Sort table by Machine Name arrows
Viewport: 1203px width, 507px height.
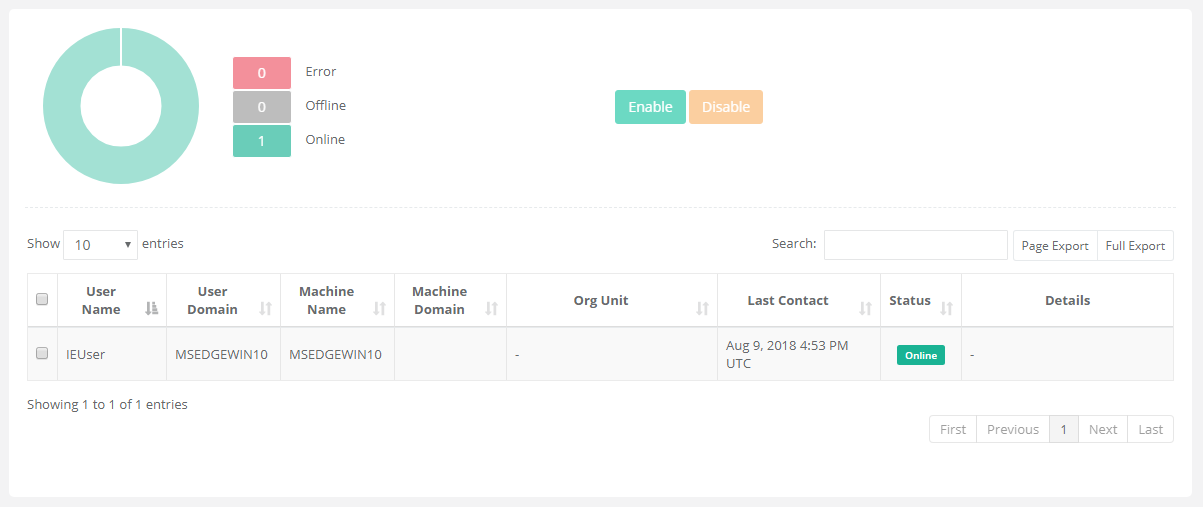379,309
